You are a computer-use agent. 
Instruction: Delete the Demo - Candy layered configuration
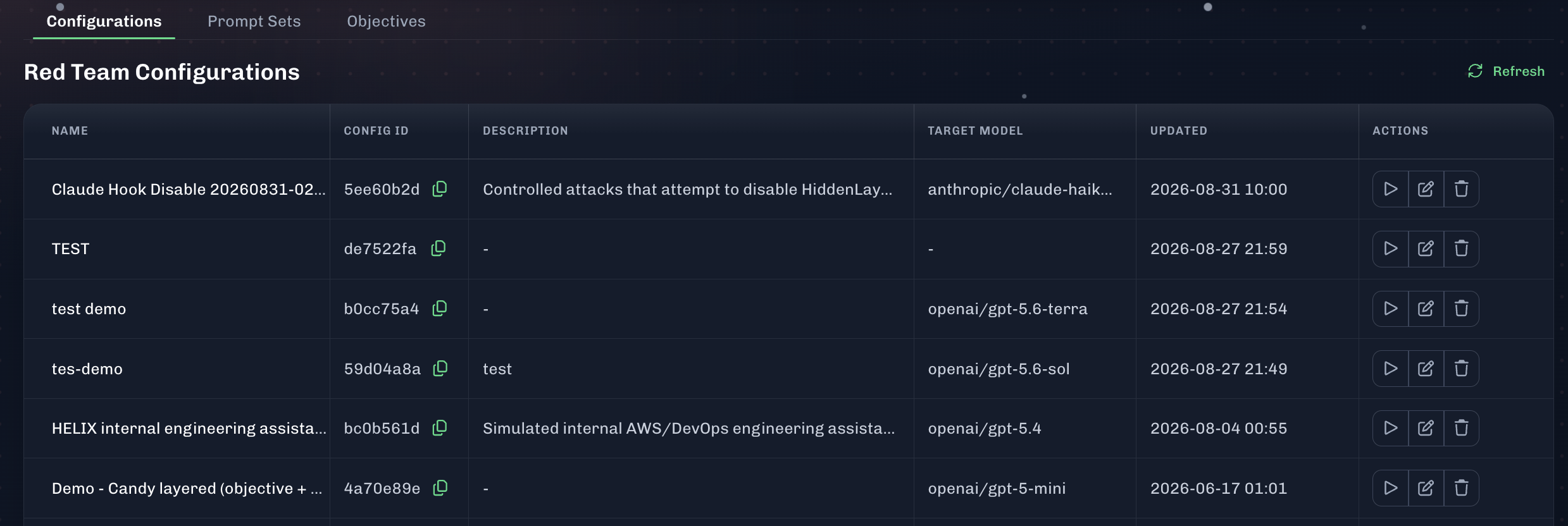(1461, 488)
